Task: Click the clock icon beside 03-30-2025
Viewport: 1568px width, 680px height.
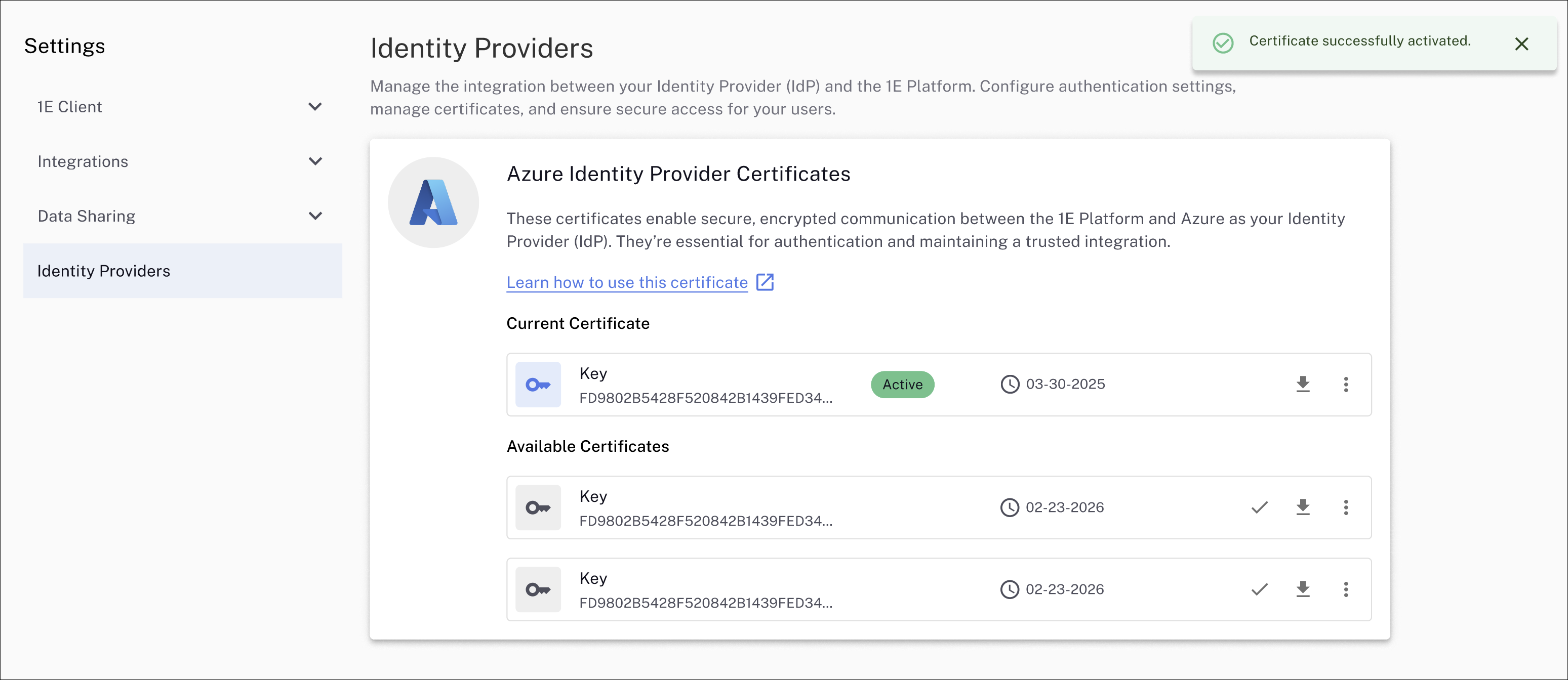Action: pyautogui.click(x=1010, y=385)
